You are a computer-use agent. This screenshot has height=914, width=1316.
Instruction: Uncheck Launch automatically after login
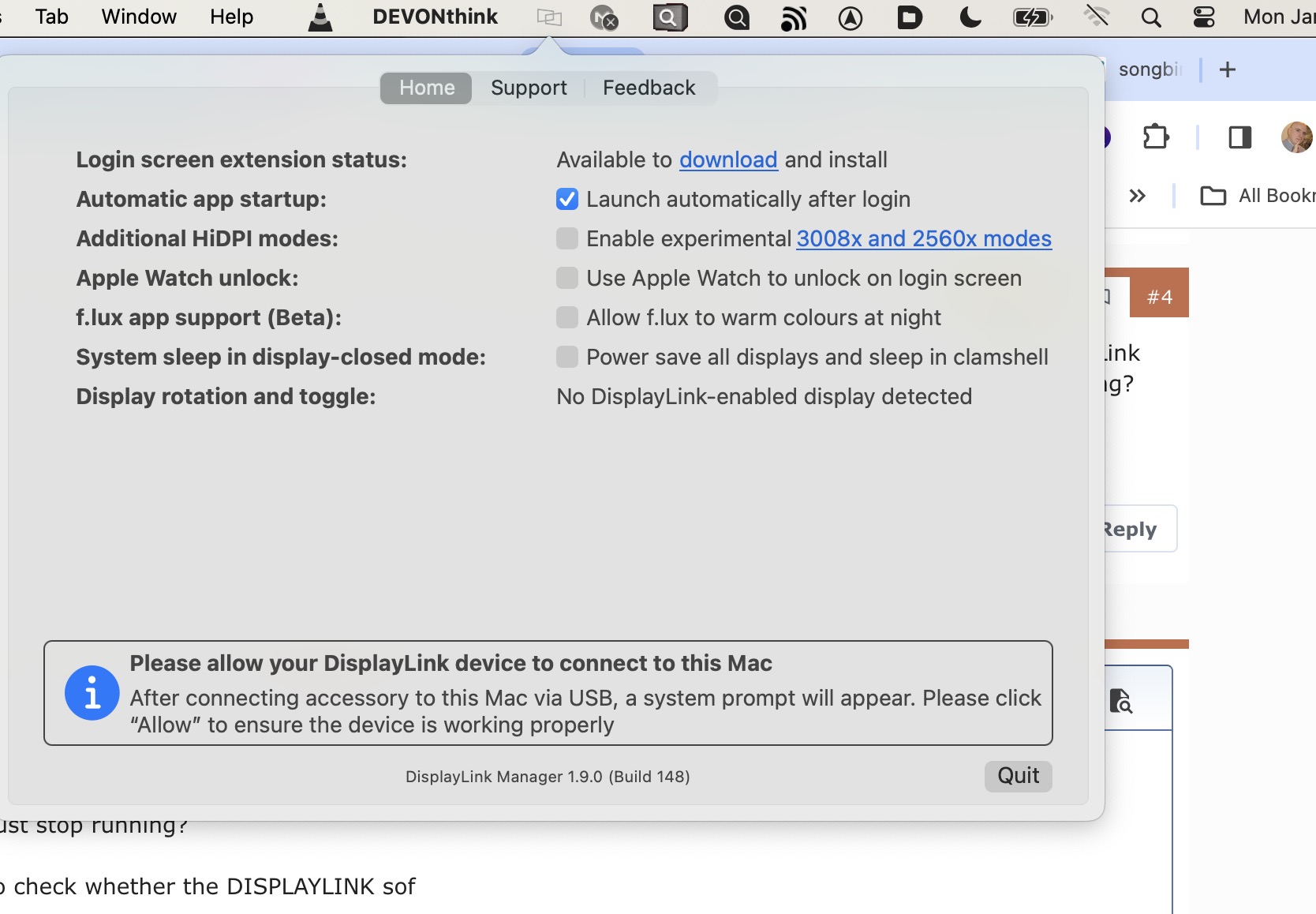pyautogui.click(x=567, y=199)
